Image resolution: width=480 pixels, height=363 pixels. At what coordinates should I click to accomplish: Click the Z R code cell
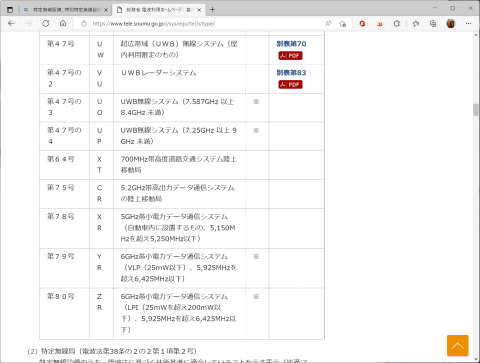pos(101,314)
